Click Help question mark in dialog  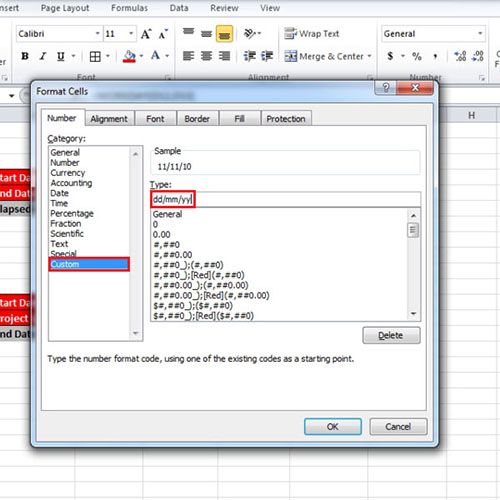pos(386,88)
